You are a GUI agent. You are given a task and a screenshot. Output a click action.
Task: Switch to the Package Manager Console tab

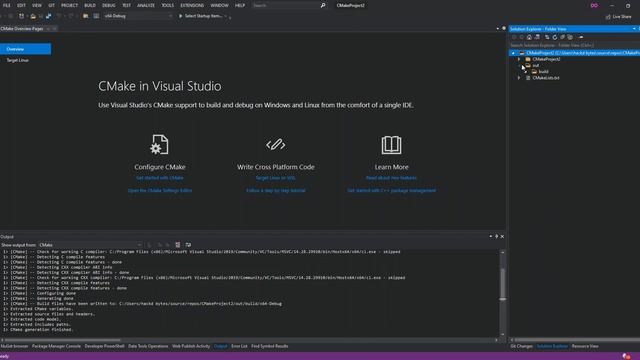(x=56, y=346)
